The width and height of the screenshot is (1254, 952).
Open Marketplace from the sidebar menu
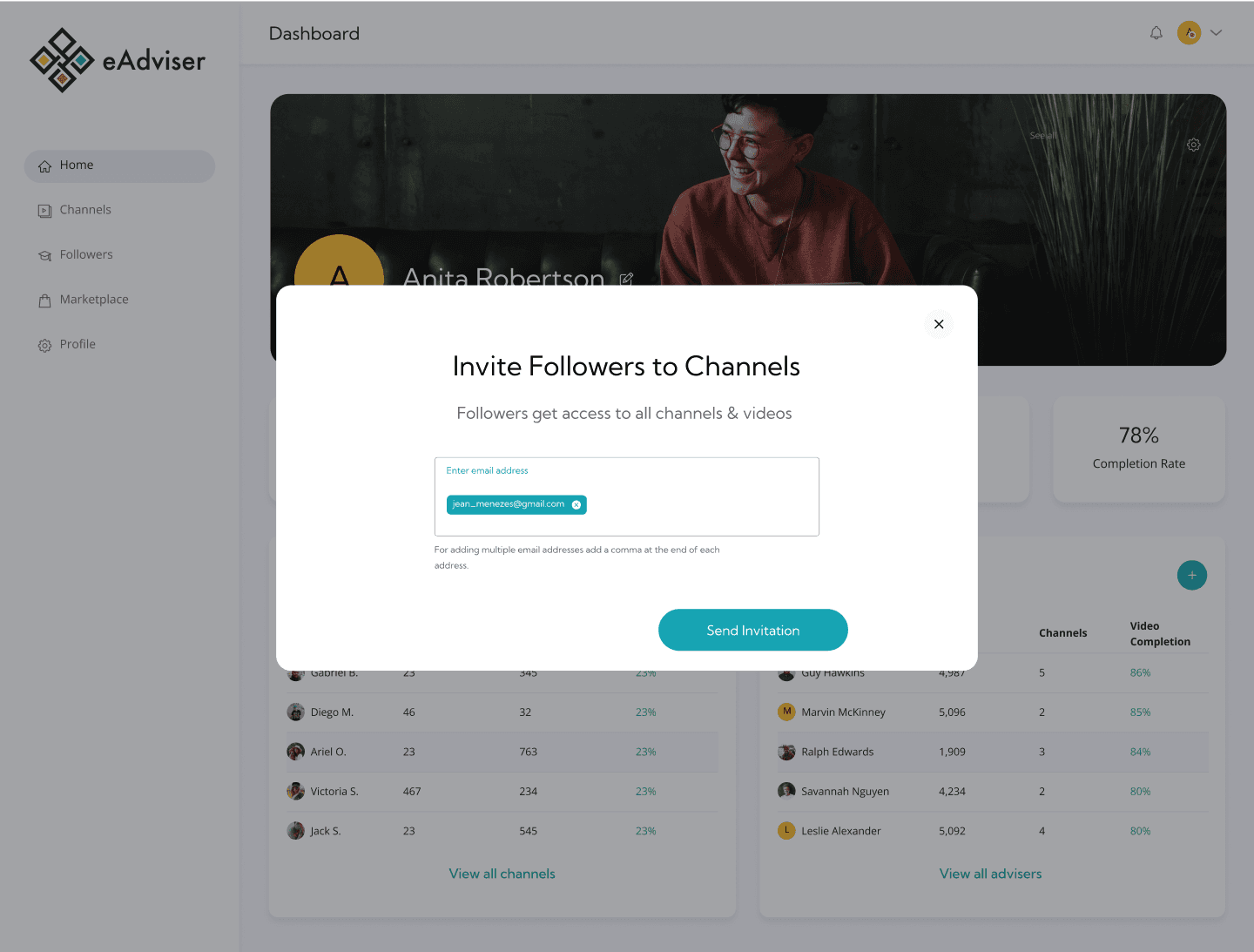pos(93,299)
